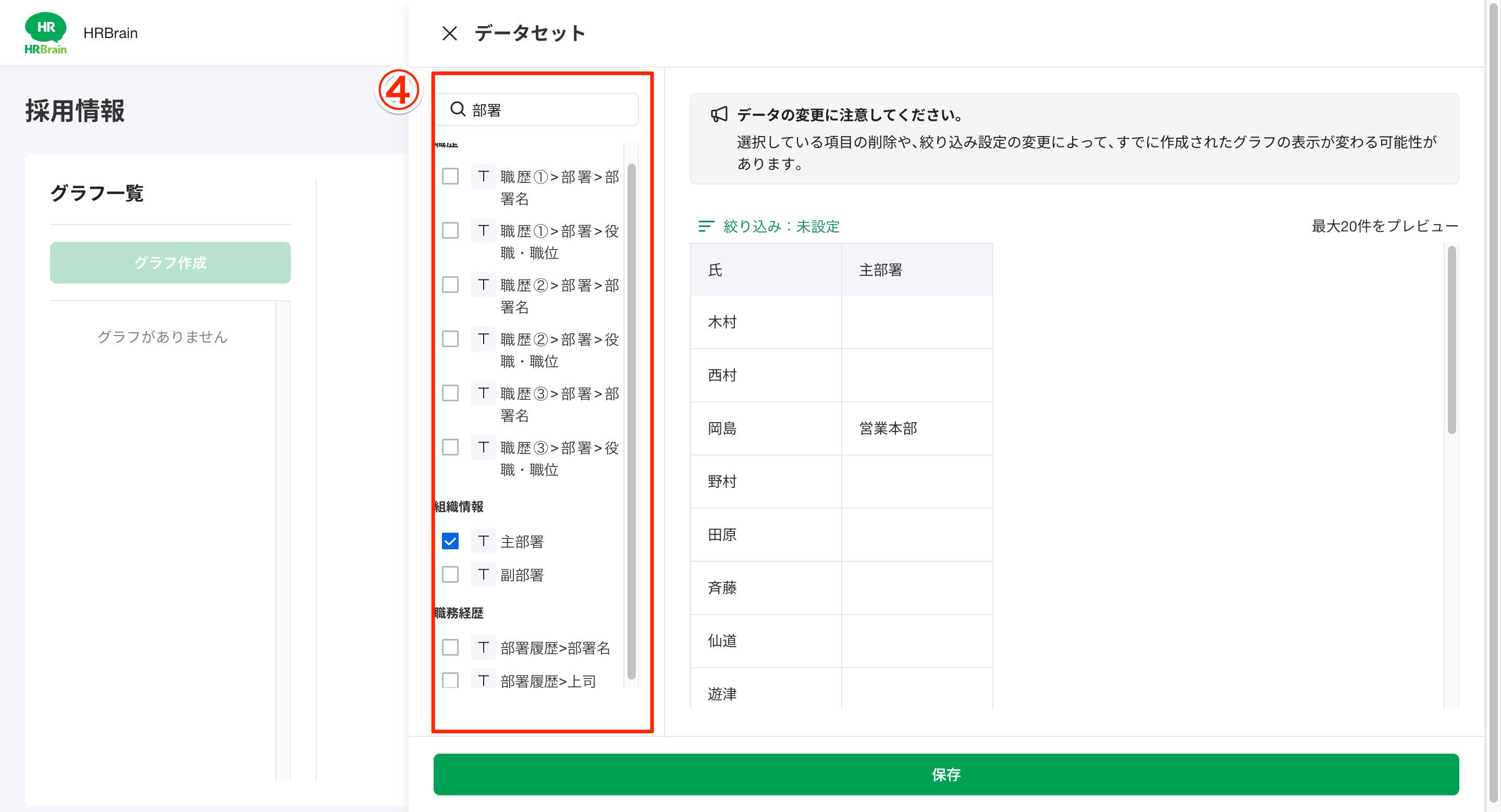Click the T icon beside 部署履歴>部署名
This screenshot has height=812, width=1501.
click(483, 647)
